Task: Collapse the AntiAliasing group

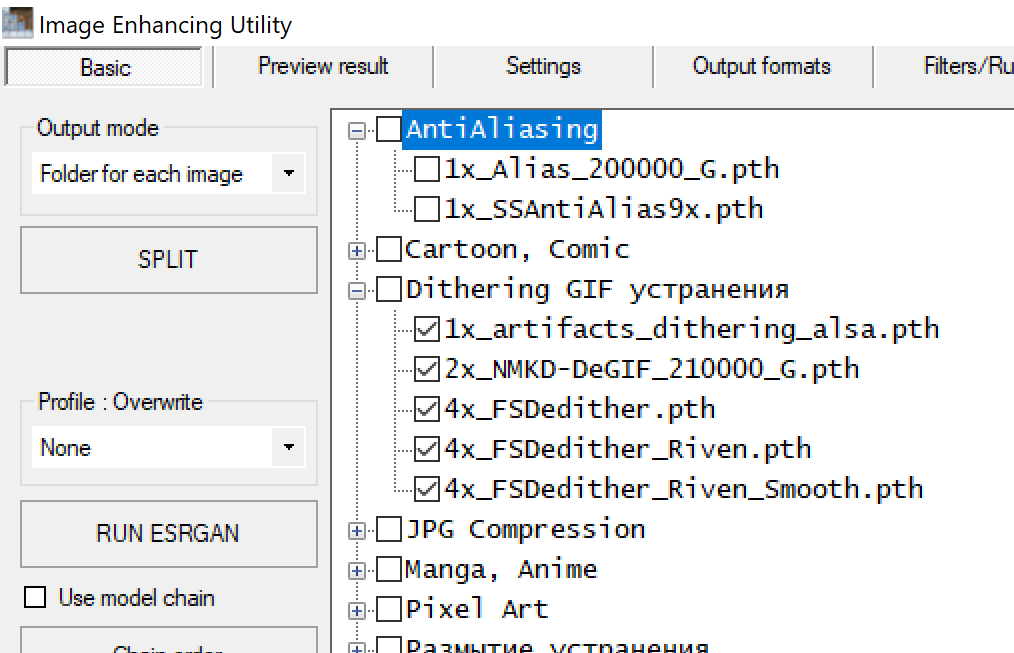Action: tap(356, 129)
